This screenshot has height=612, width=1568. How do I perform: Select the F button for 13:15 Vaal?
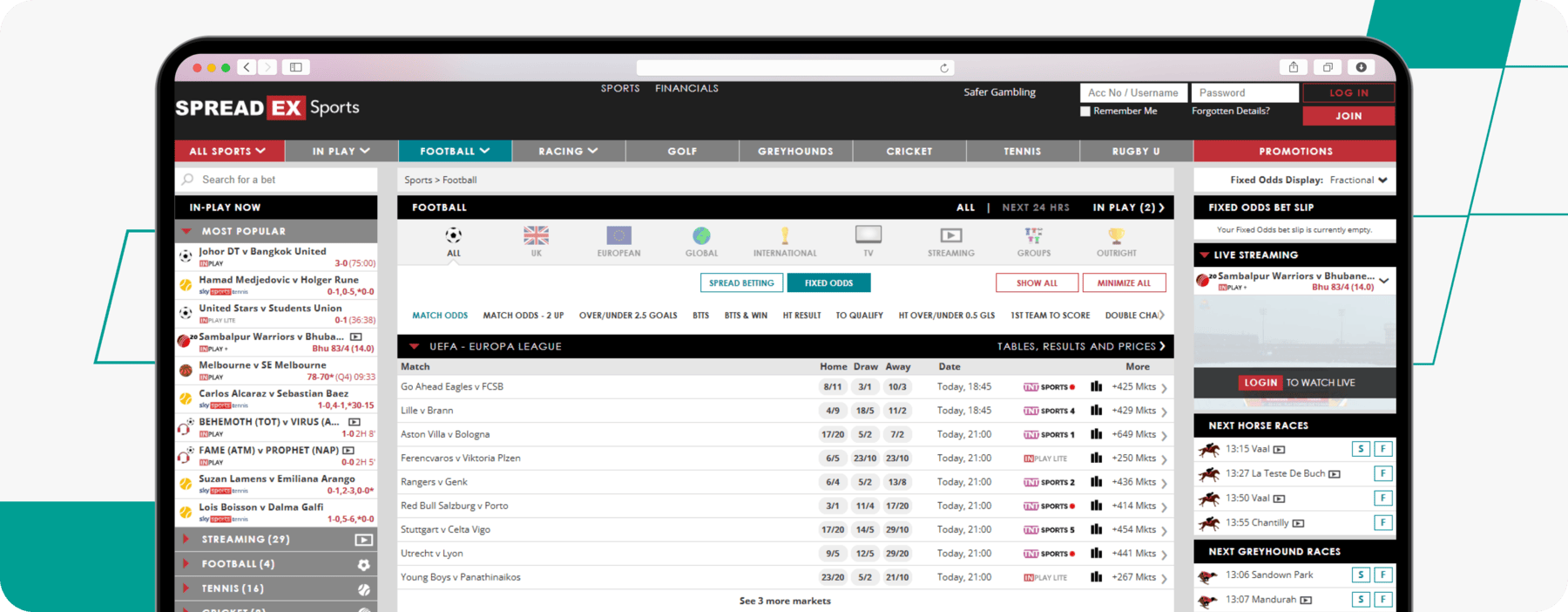(x=1382, y=450)
